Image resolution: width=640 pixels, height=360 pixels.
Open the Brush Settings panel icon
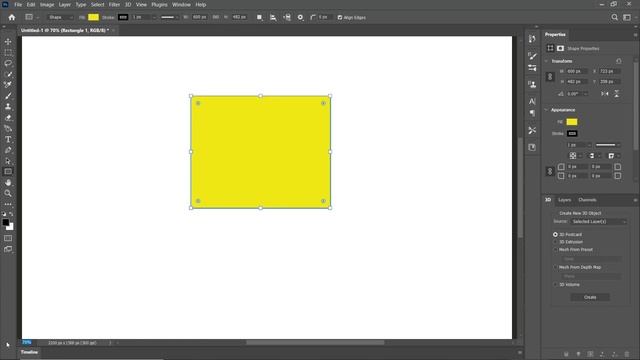(532, 56)
